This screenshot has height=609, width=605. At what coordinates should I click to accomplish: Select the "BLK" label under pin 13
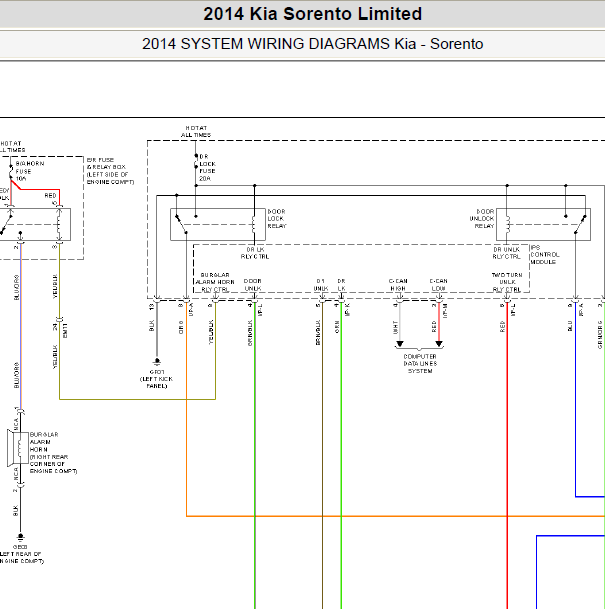(151, 325)
